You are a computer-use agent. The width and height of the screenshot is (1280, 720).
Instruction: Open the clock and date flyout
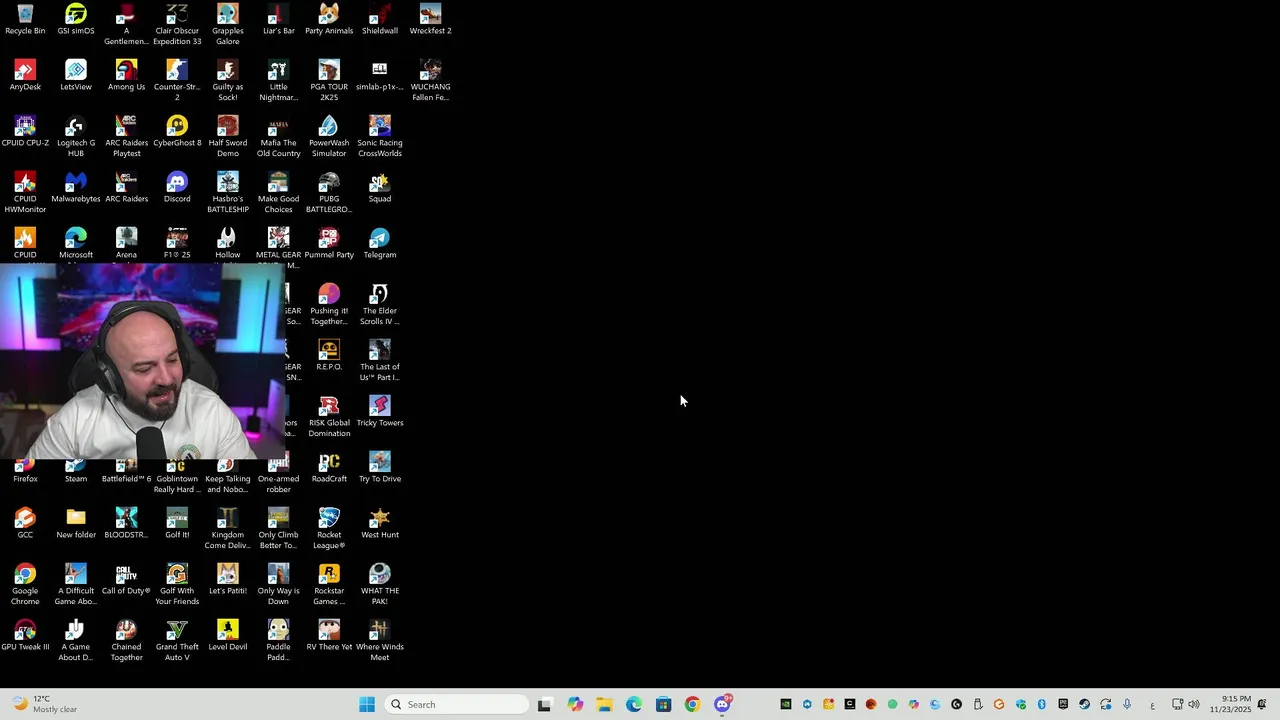(1229, 704)
